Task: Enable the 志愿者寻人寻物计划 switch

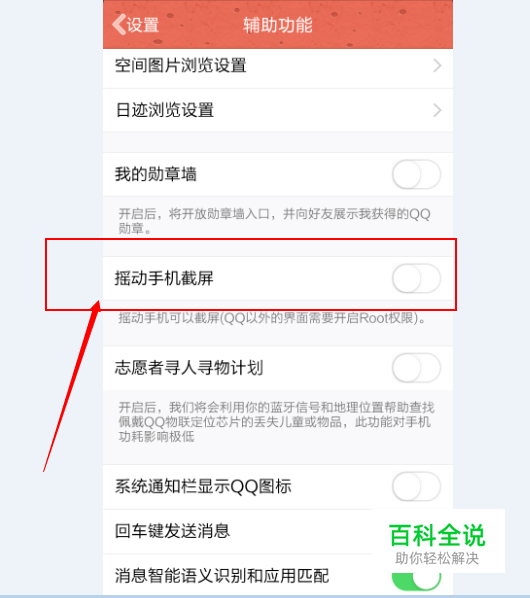Action: click(x=416, y=368)
